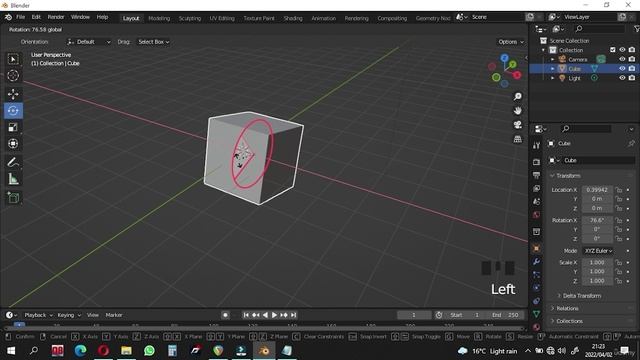Screen dimensions: 640x360
Task: Switch orthographic perspective grid icon
Action: (518, 139)
